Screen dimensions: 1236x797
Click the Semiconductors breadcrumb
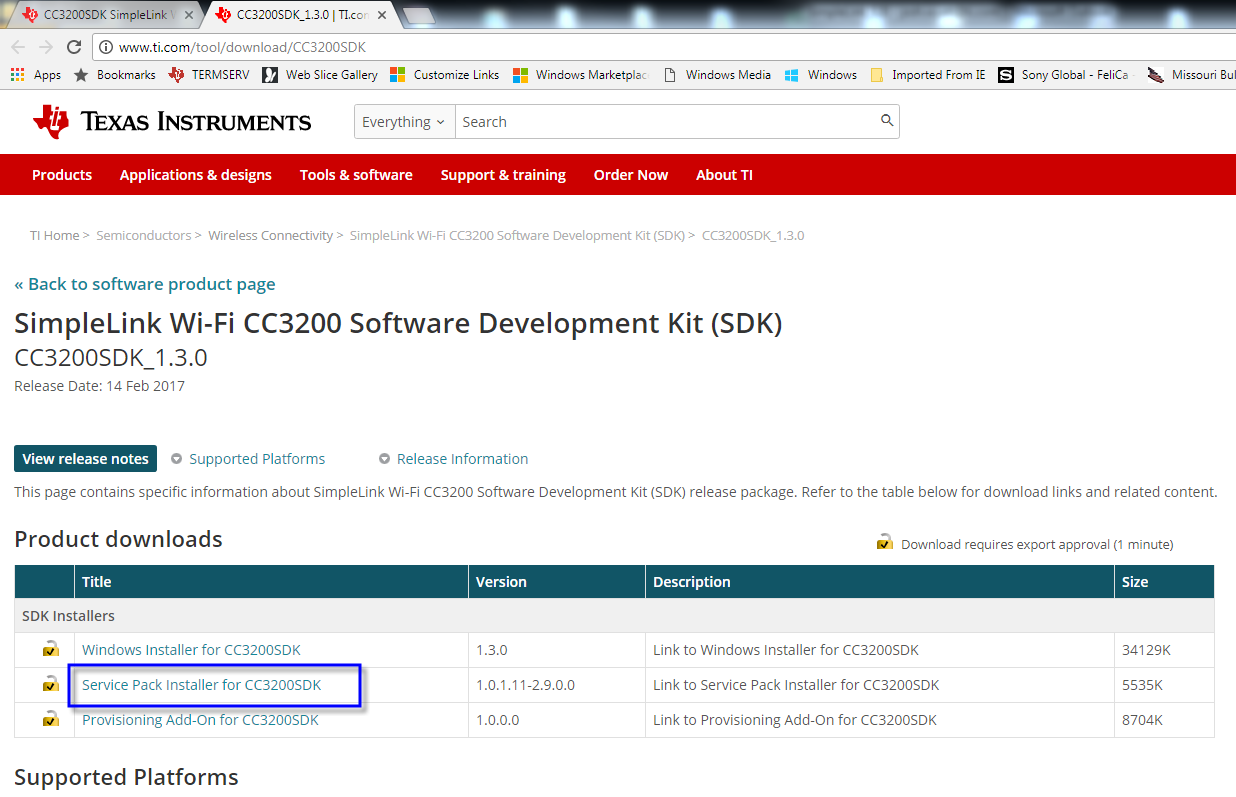tap(144, 236)
